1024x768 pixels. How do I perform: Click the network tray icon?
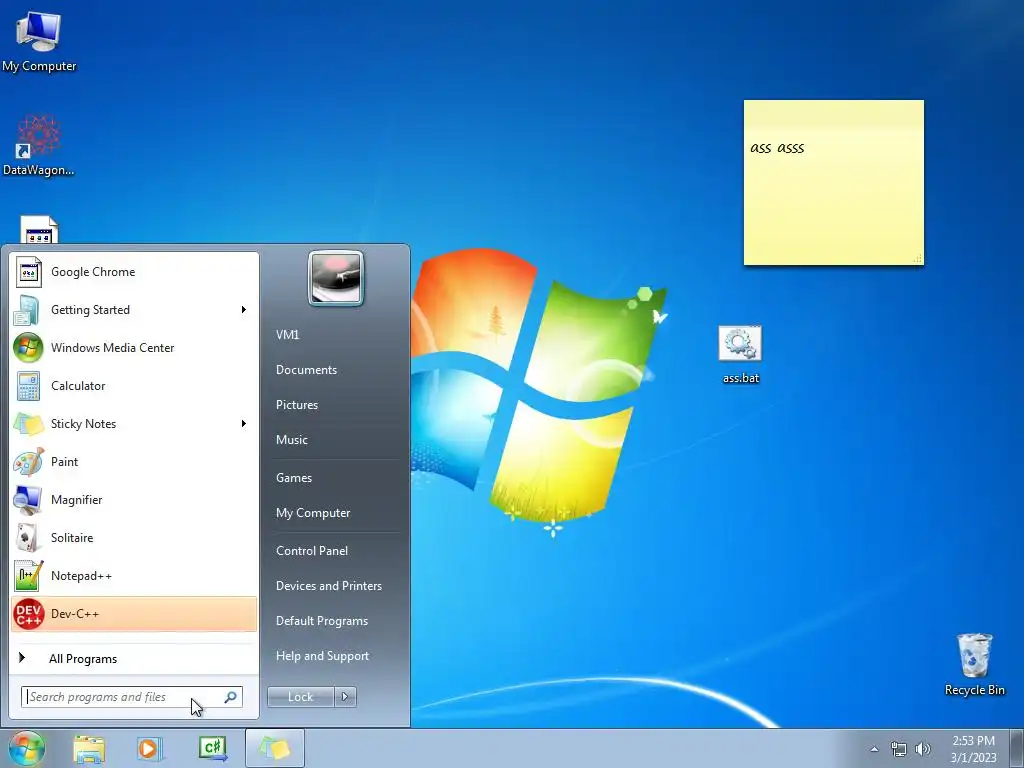pos(899,749)
